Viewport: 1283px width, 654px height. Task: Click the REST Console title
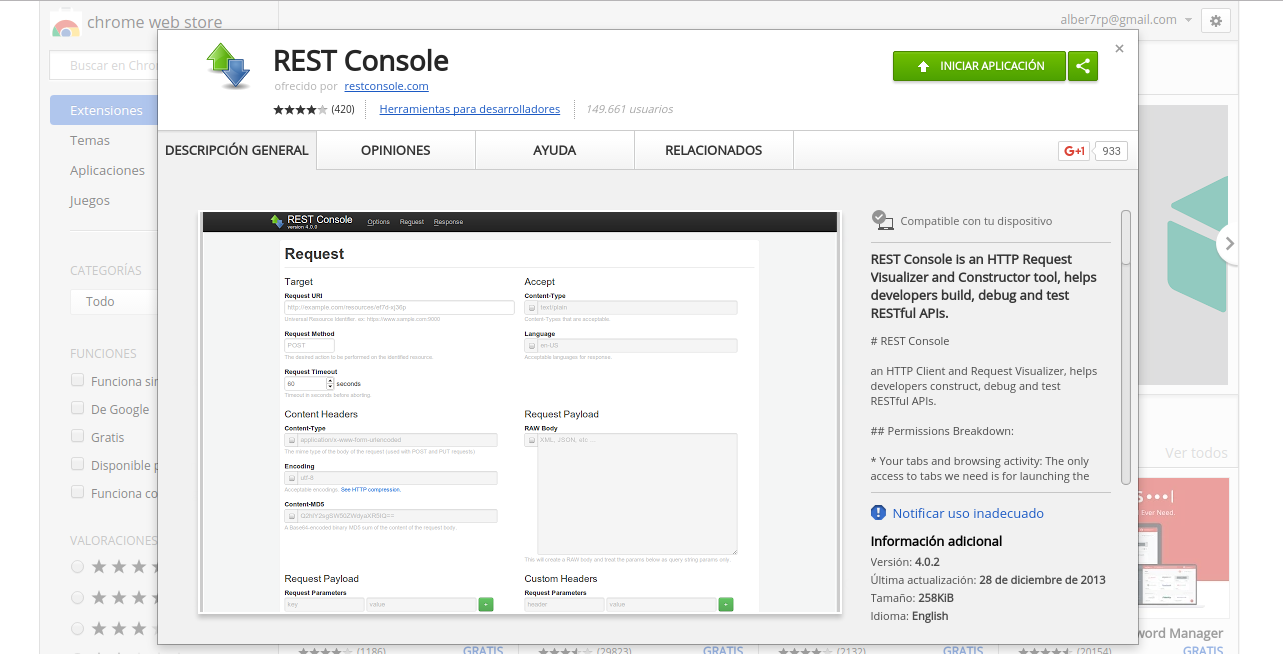coord(361,61)
